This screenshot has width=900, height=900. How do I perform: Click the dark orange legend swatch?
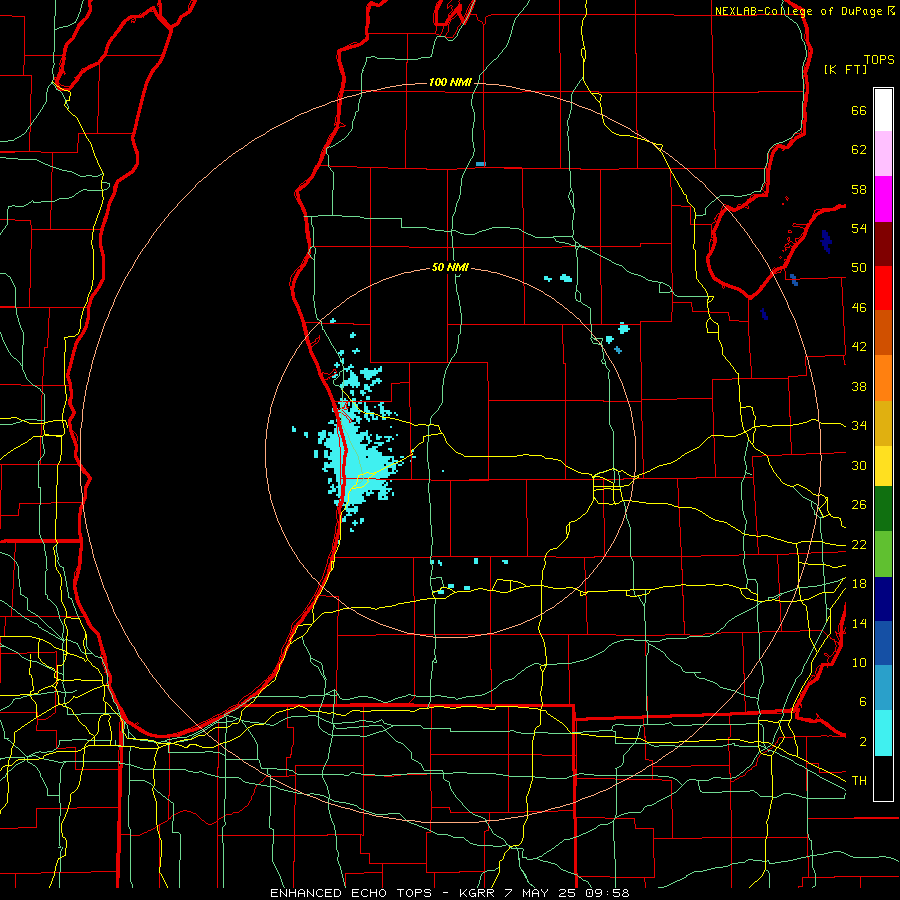[x=883, y=332]
